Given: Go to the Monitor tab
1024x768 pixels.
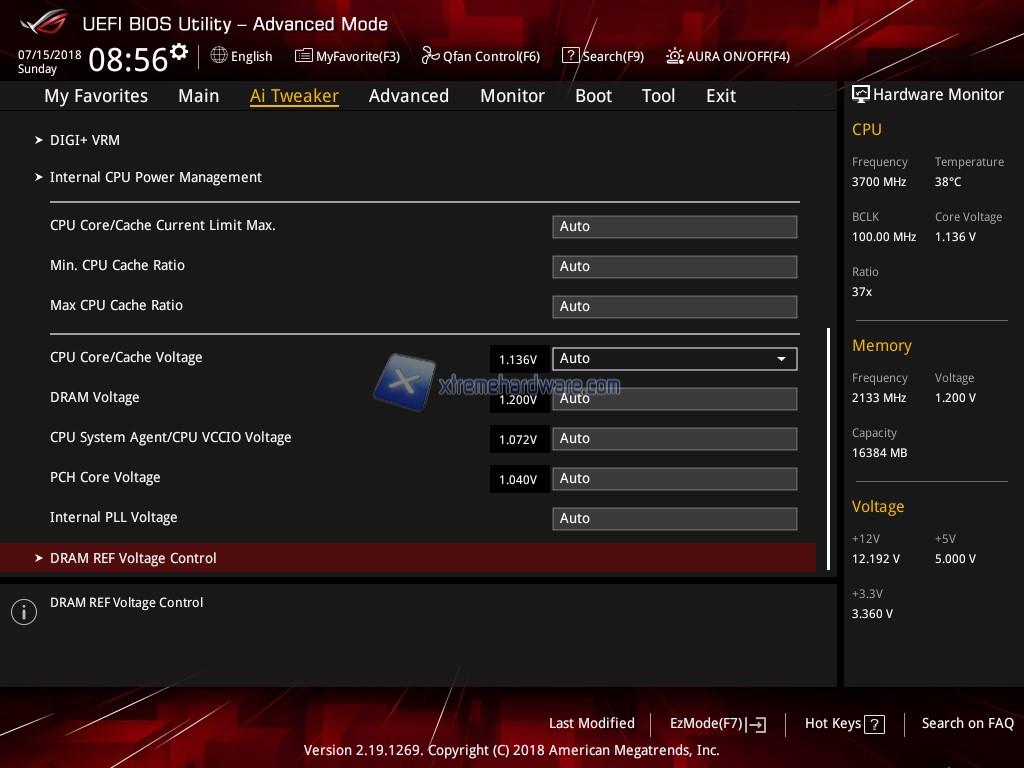Looking at the screenshot, I should [x=512, y=96].
